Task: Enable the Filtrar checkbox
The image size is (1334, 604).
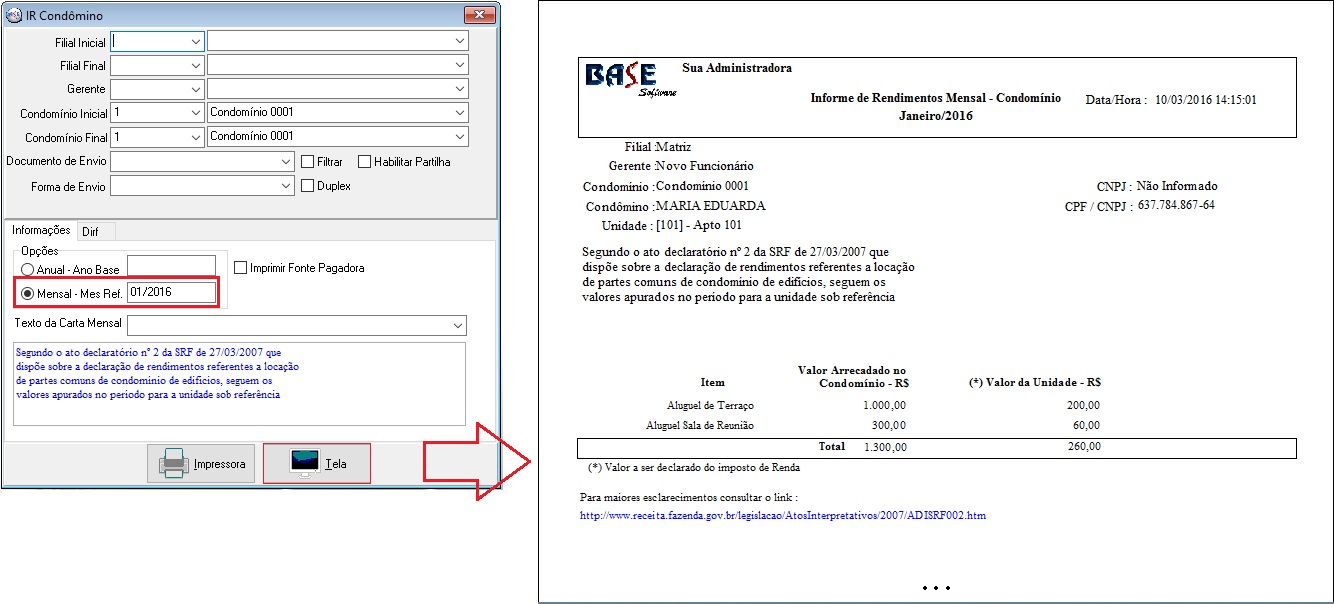Action: 308,161
